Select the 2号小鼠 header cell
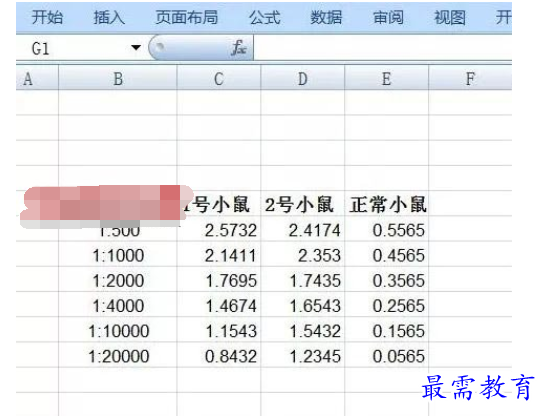This screenshot has height=419, width=543. pyautogui.click(x=303, y=204)
